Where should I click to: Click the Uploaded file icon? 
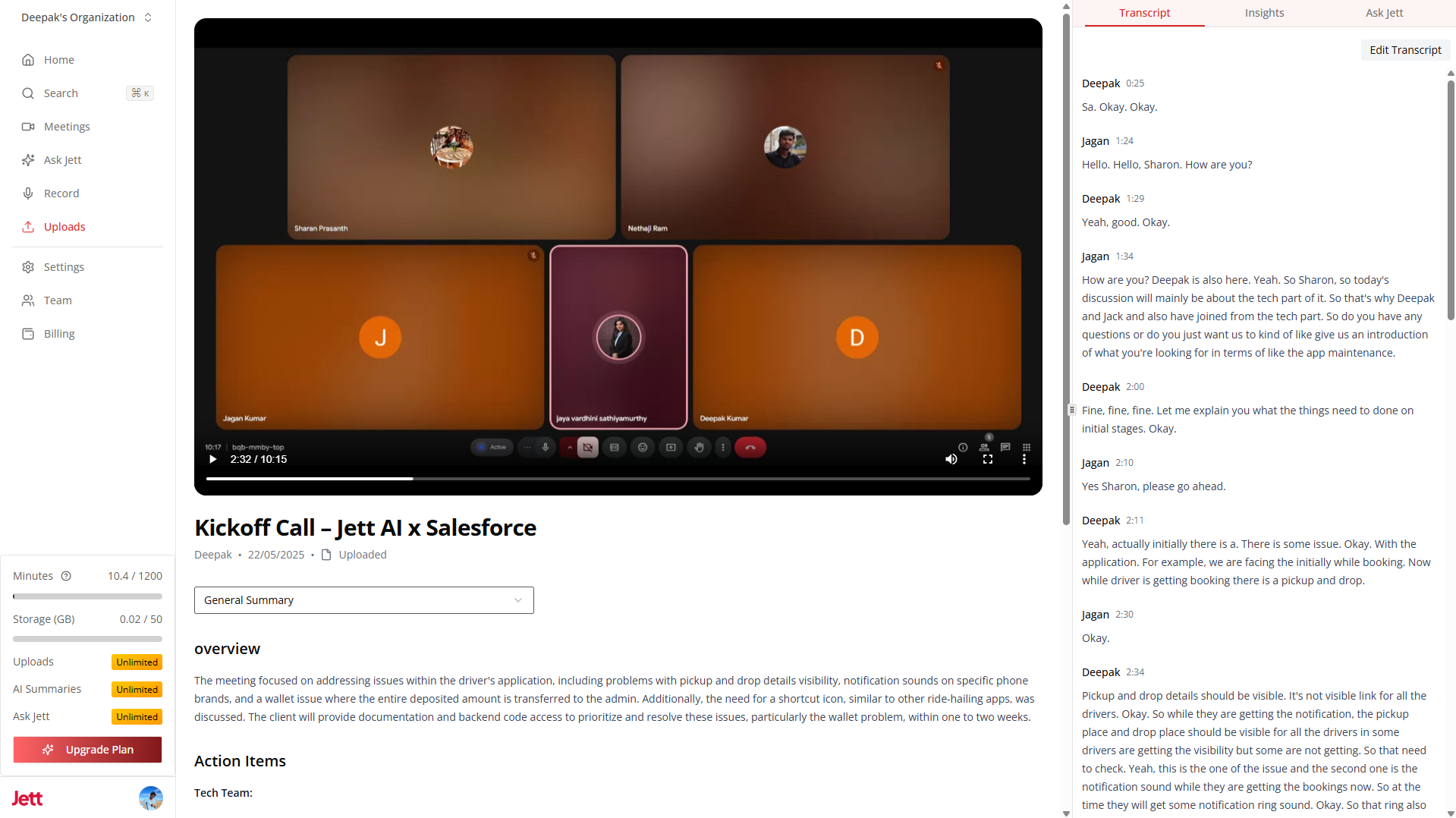[326, 555]
